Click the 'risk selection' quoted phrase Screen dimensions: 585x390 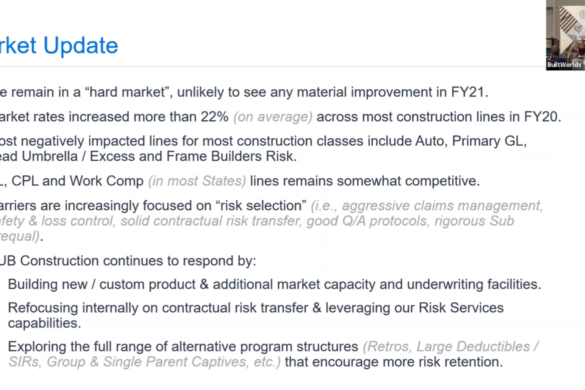click(261, 206)
